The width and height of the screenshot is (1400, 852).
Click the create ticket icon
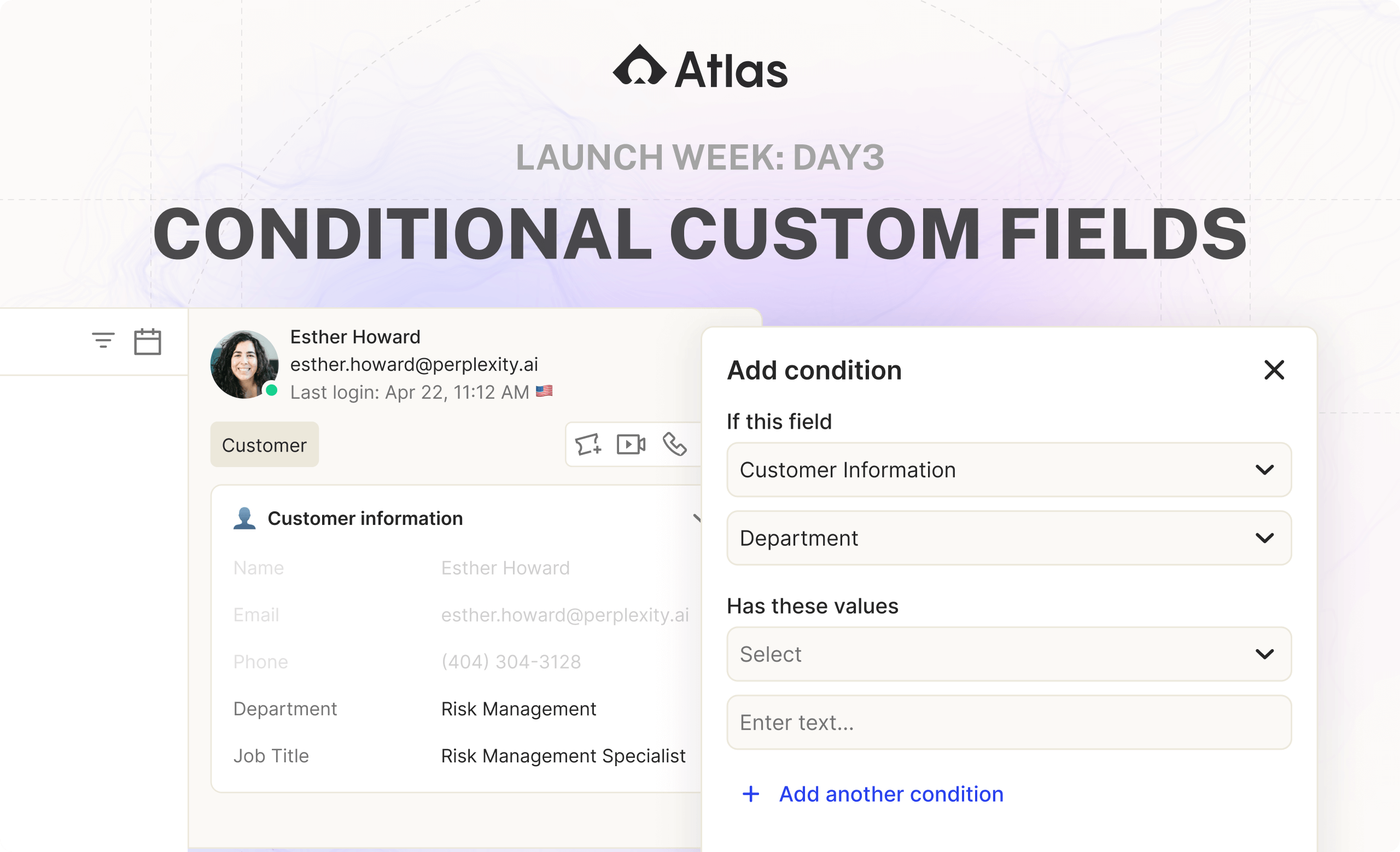pos(588,444)
